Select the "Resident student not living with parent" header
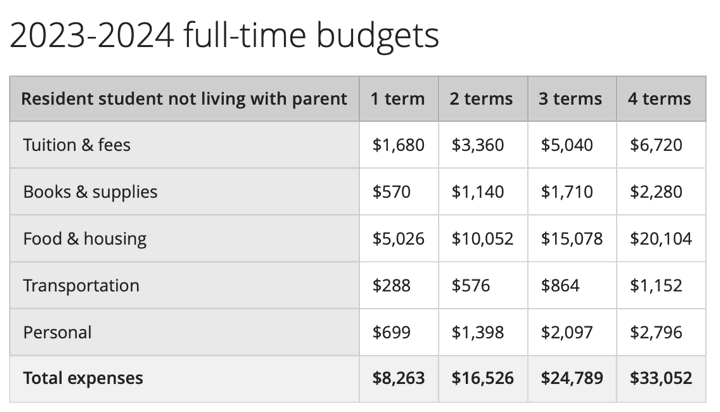 (x=184, y=99)
